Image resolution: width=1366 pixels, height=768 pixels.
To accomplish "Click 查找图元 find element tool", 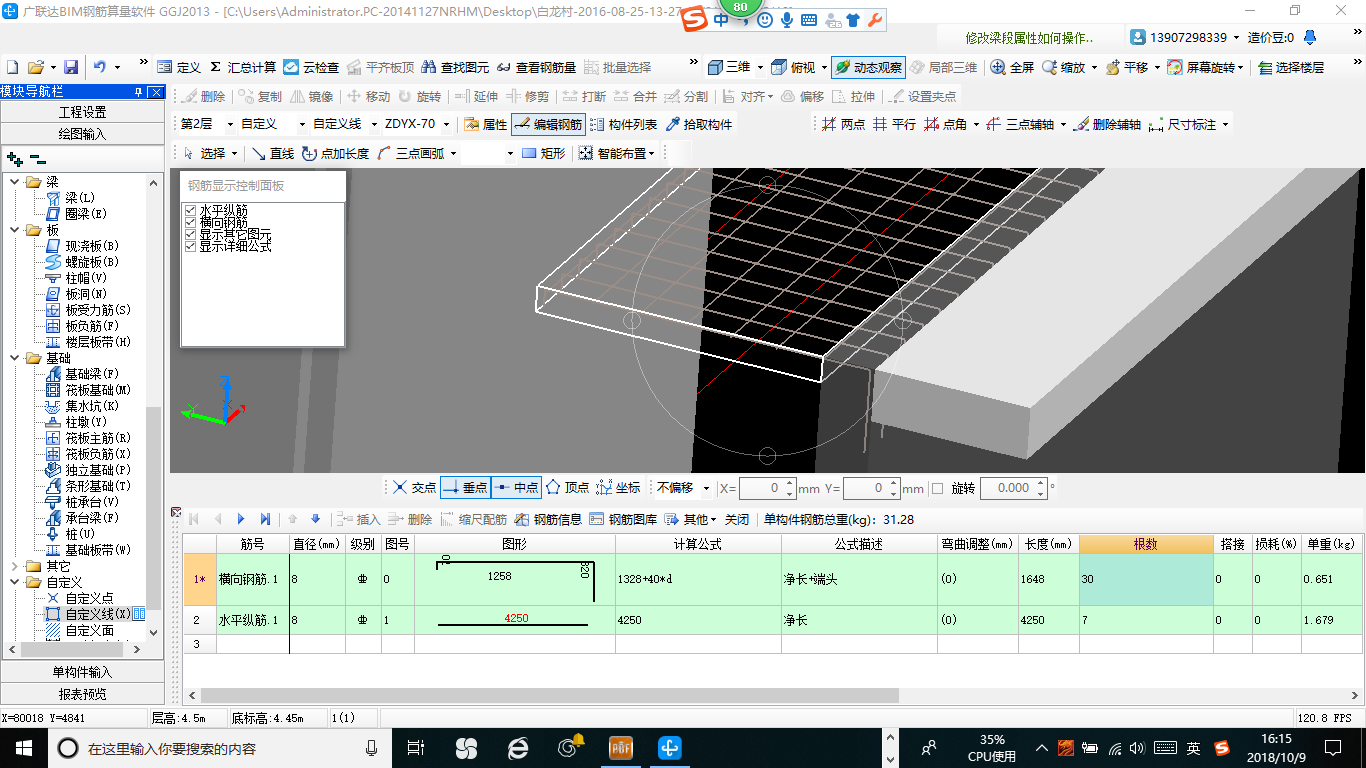I will coord(455,67).
